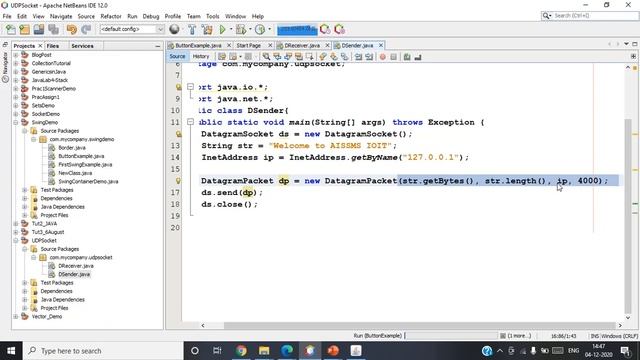Click the Build Project hammer icon

[x=192, y=29]
